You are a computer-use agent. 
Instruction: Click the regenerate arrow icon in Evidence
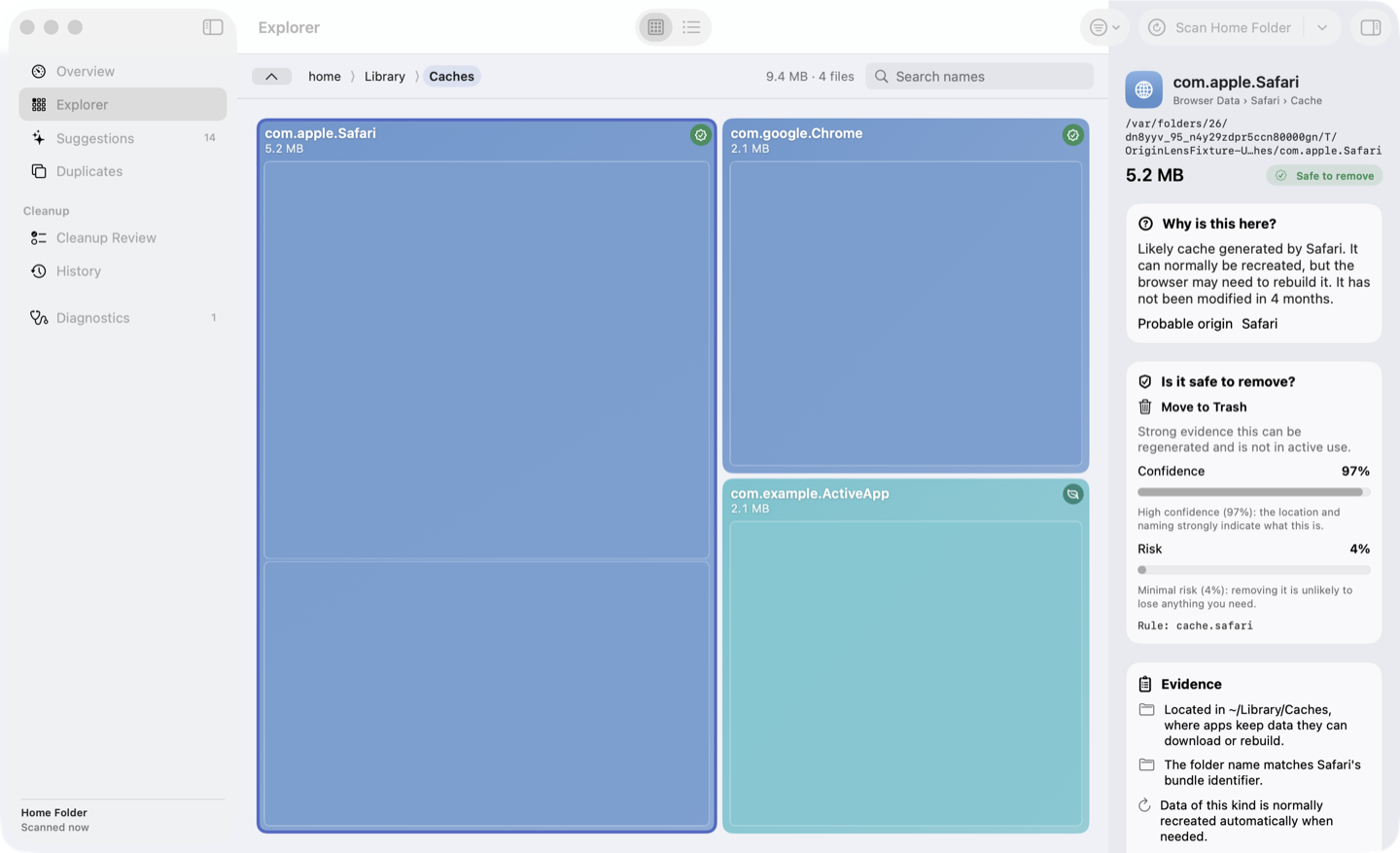[1144, 805]
